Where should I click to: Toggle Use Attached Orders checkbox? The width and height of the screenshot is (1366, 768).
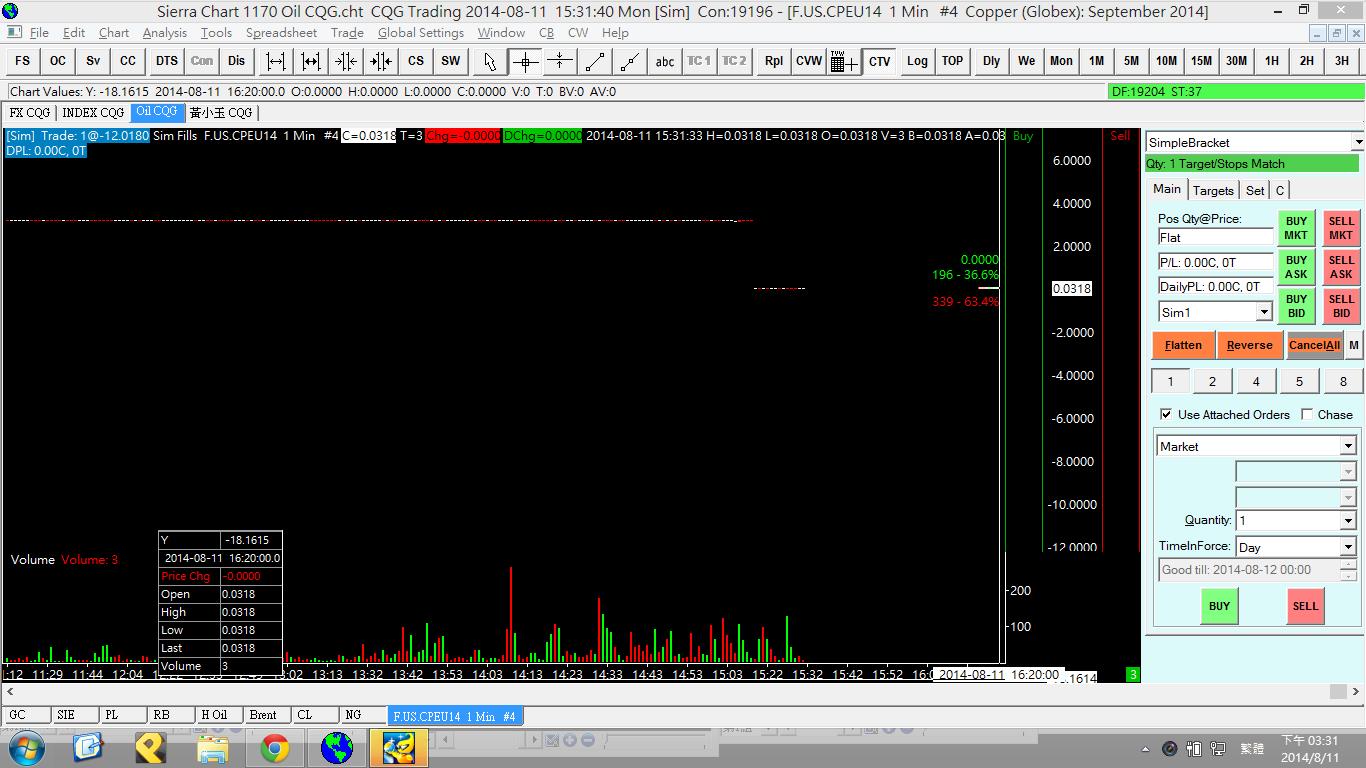pos(1166,414)
